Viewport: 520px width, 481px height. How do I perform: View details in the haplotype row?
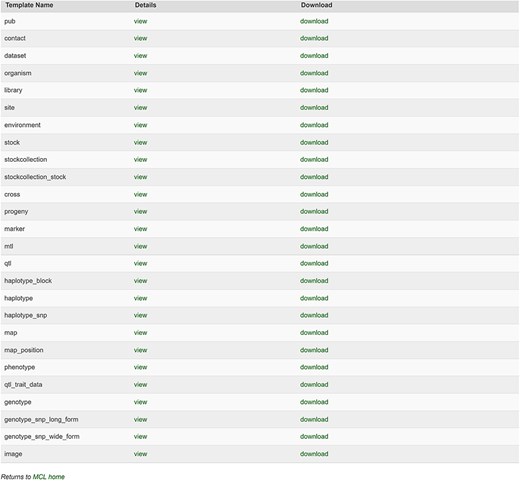(x=140, y=298)
